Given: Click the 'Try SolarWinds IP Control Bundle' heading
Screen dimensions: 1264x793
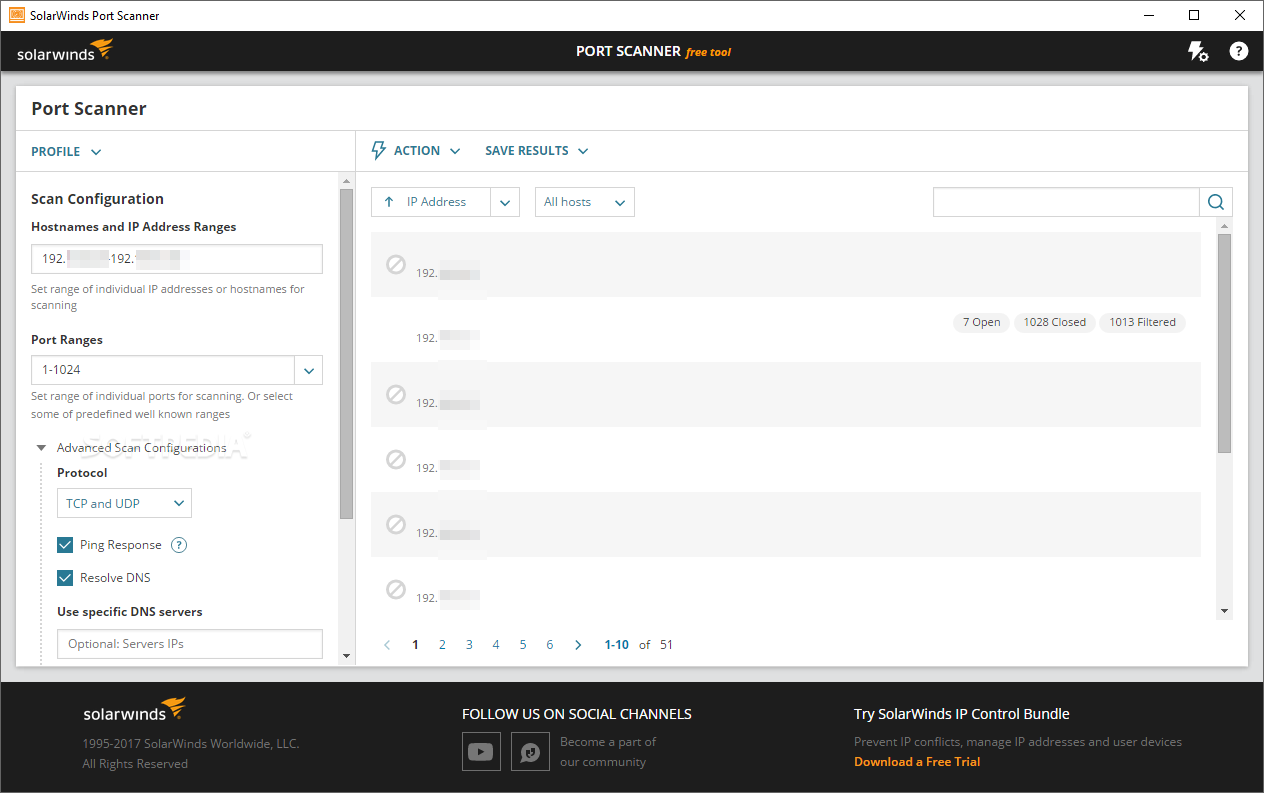Looking at the screenshot, I should pos(962,714).
